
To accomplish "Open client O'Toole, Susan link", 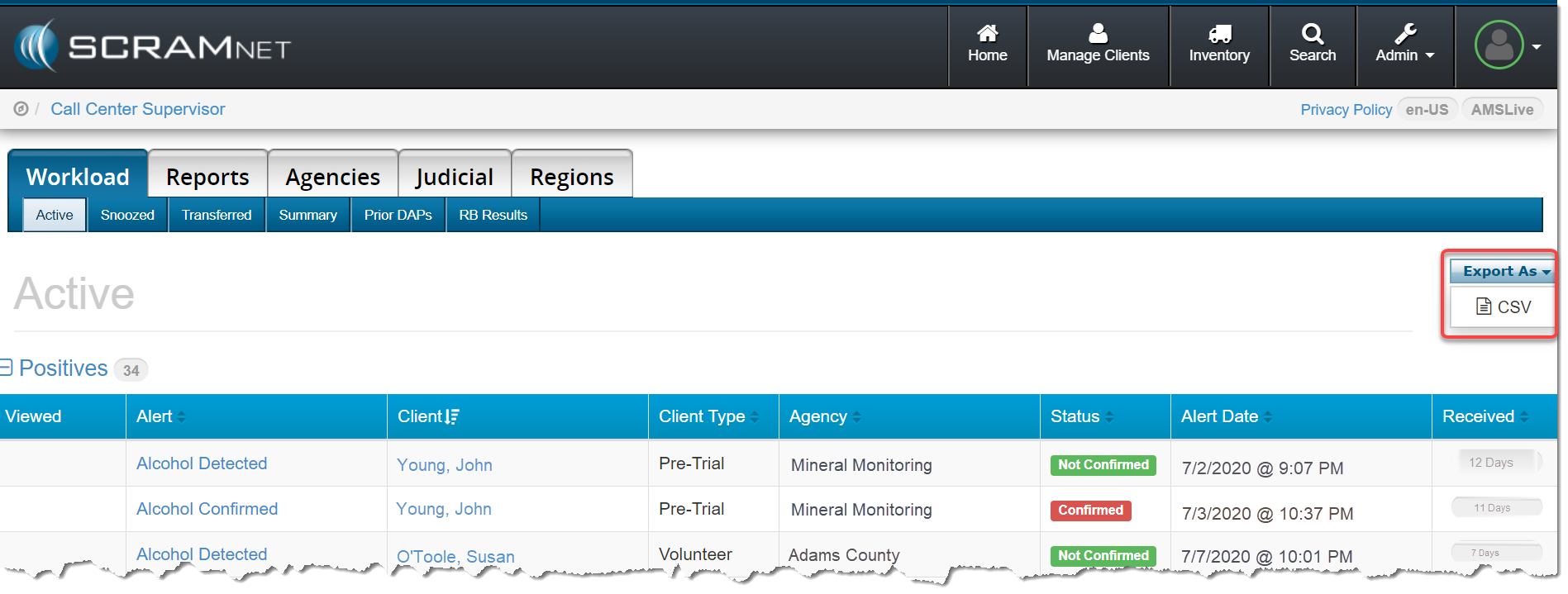I will click(x=455, y=557).
